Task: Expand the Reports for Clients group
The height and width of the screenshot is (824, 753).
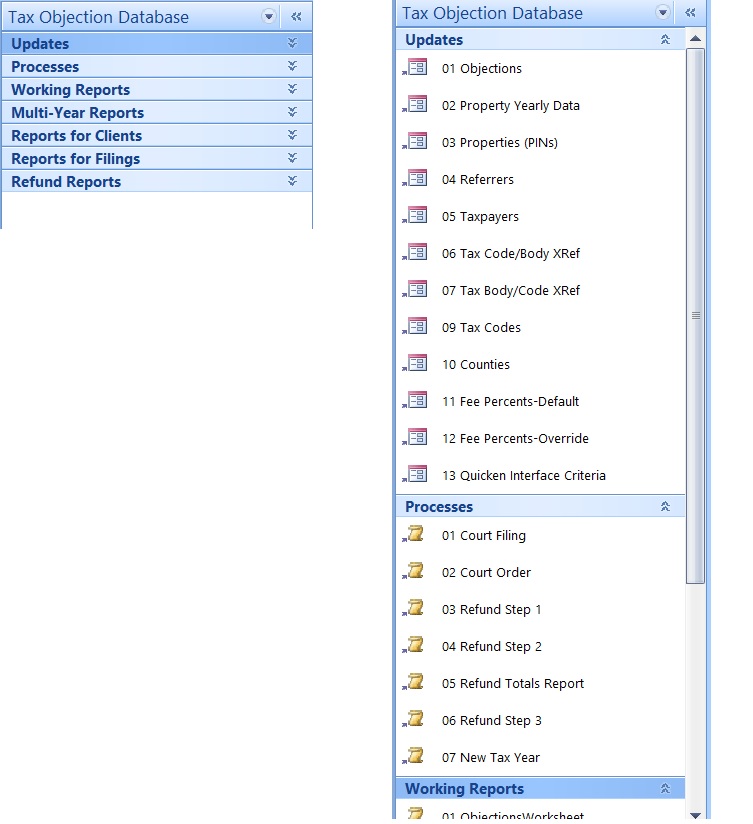Action: (x=292, y=135)
